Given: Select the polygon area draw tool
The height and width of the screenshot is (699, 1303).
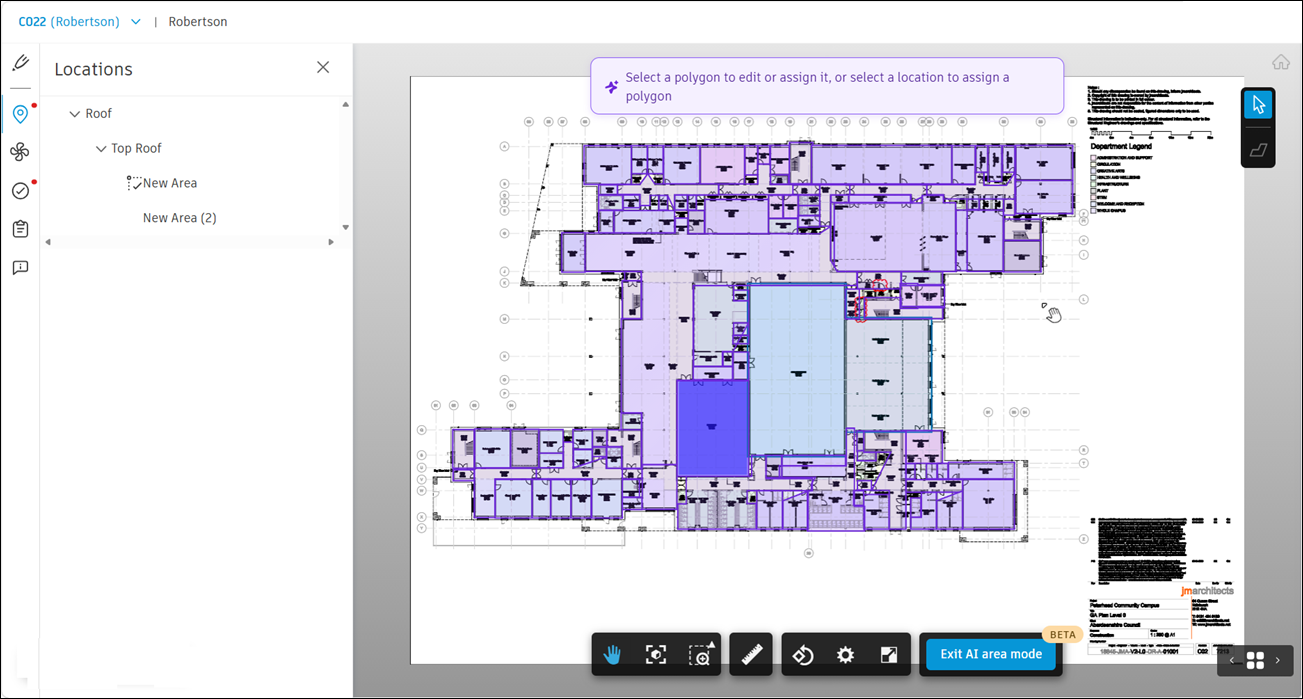Looking at the screenshot, I should coord(1258,150).
